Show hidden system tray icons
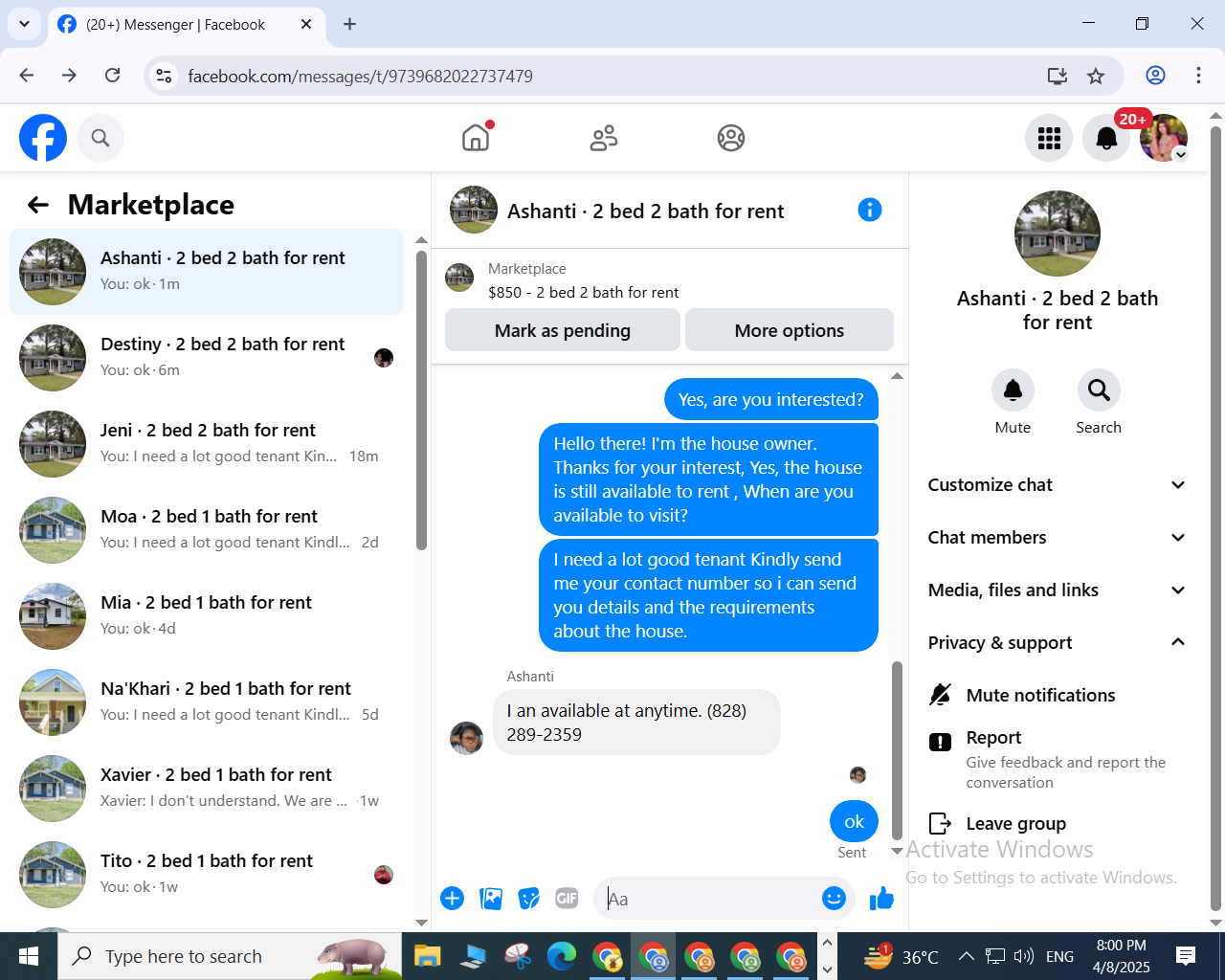Viewport: 1225px width, 980px height. point(966,956)
